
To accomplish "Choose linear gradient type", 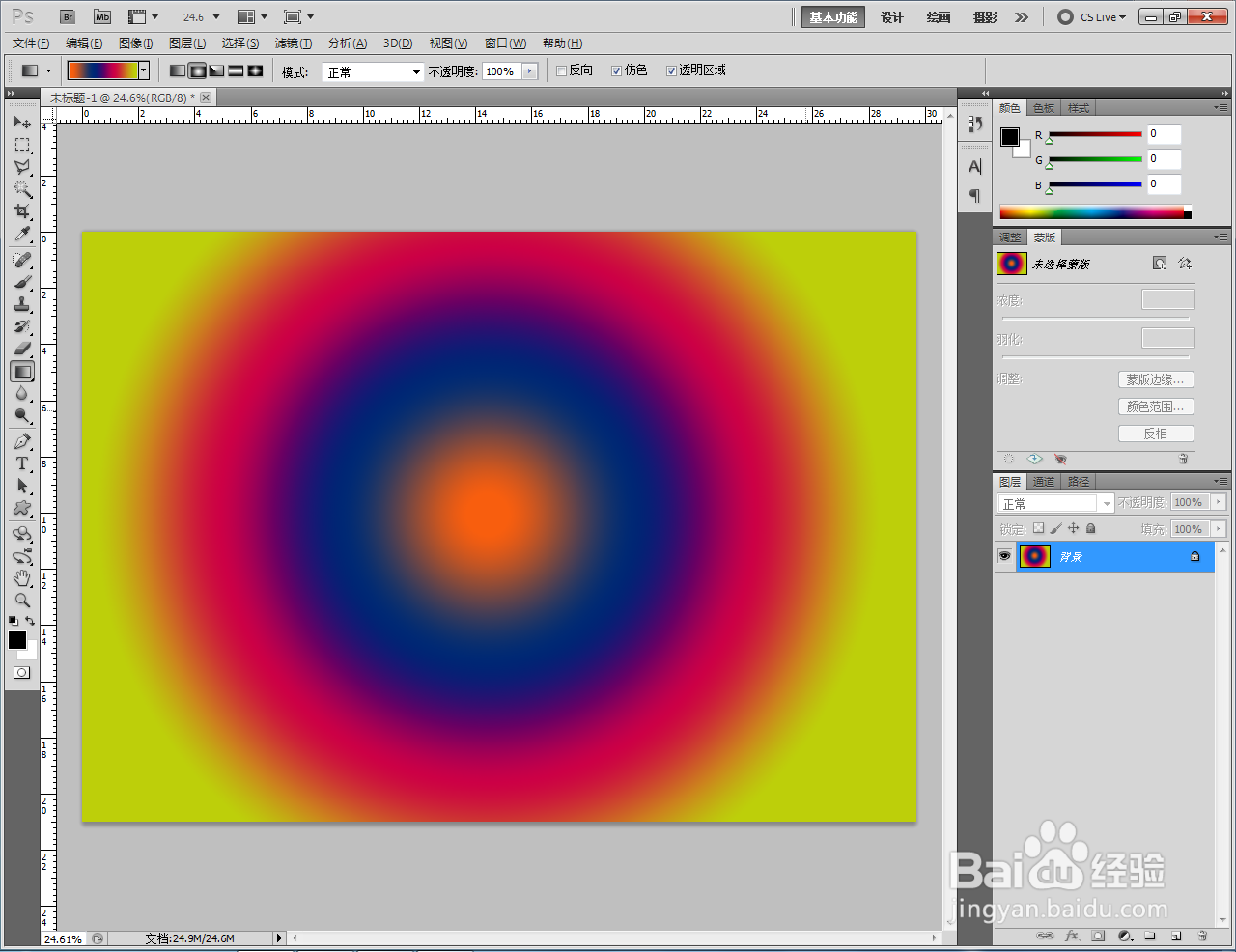I will point(178,71).
